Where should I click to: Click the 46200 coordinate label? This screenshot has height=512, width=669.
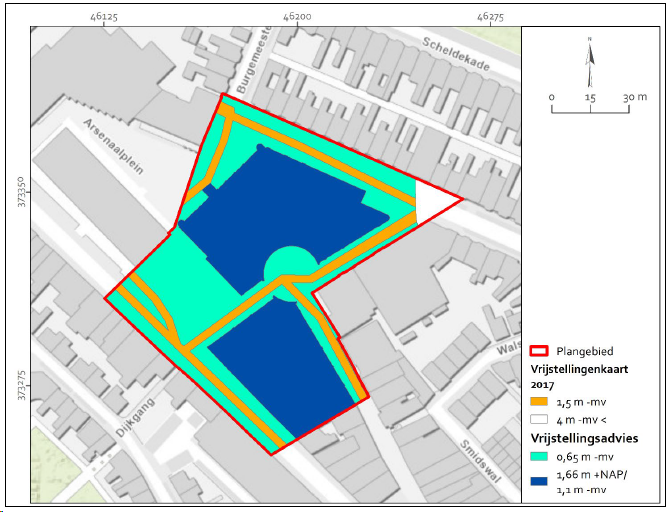tap(297, 17)
